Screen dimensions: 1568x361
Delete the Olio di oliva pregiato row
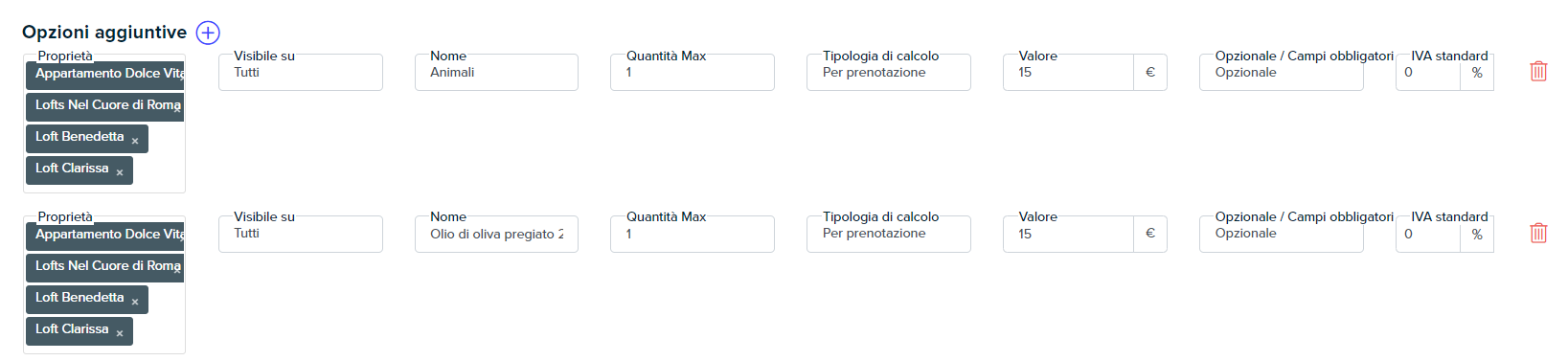coord(1538,233)
